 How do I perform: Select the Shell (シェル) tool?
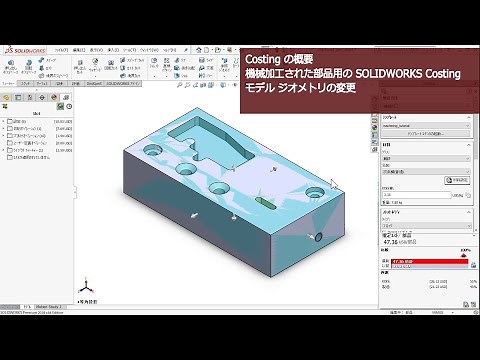pyautogui.click(x=181, y=76)
